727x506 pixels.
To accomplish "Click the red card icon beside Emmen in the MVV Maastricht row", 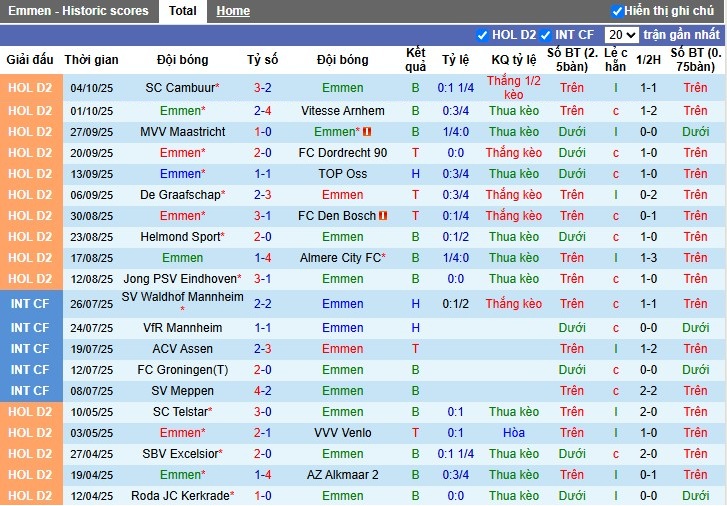I will (x=367, y=132).
